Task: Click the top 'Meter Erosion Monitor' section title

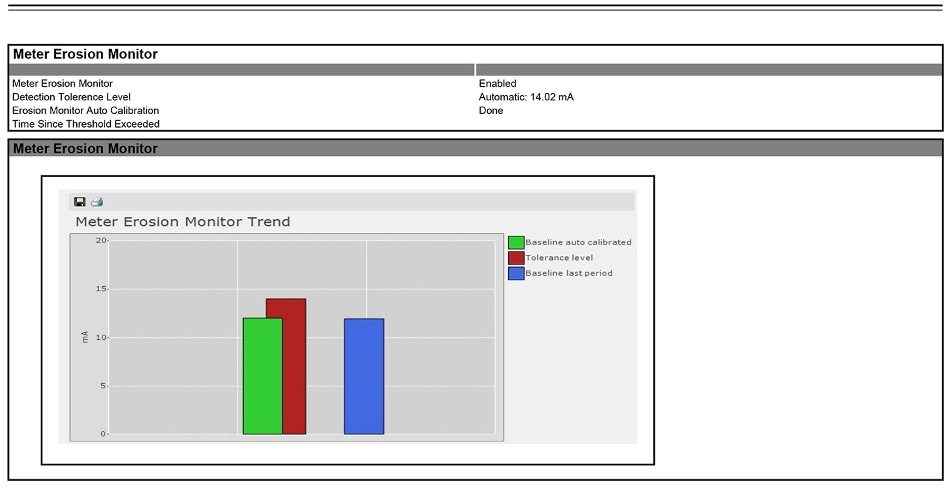Action: 85,54
